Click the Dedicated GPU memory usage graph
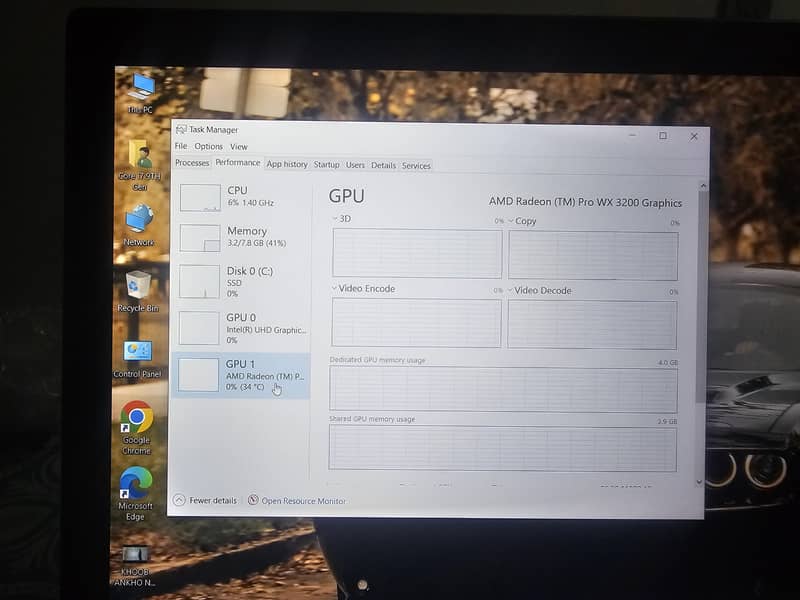The width and height of the screenshot is (800, 600). pos(503,389)
